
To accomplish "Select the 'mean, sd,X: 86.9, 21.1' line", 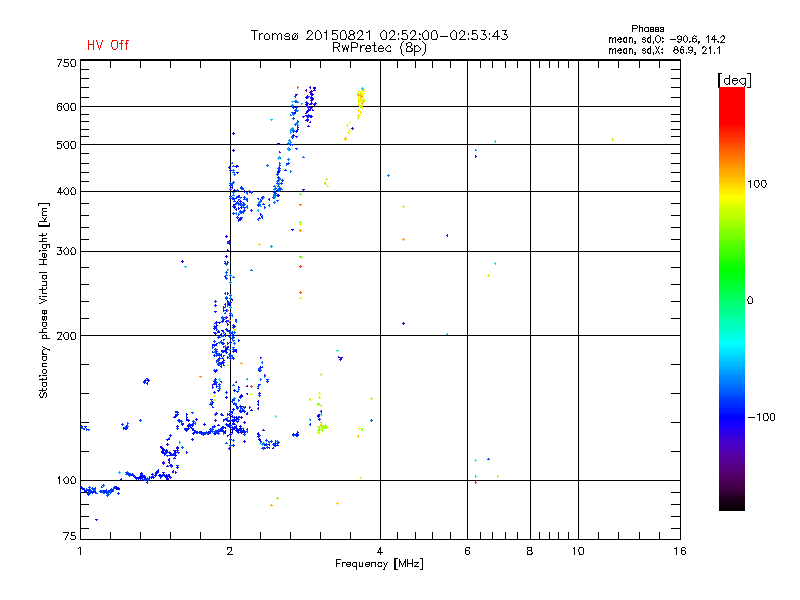I will (x=664, y=50).
